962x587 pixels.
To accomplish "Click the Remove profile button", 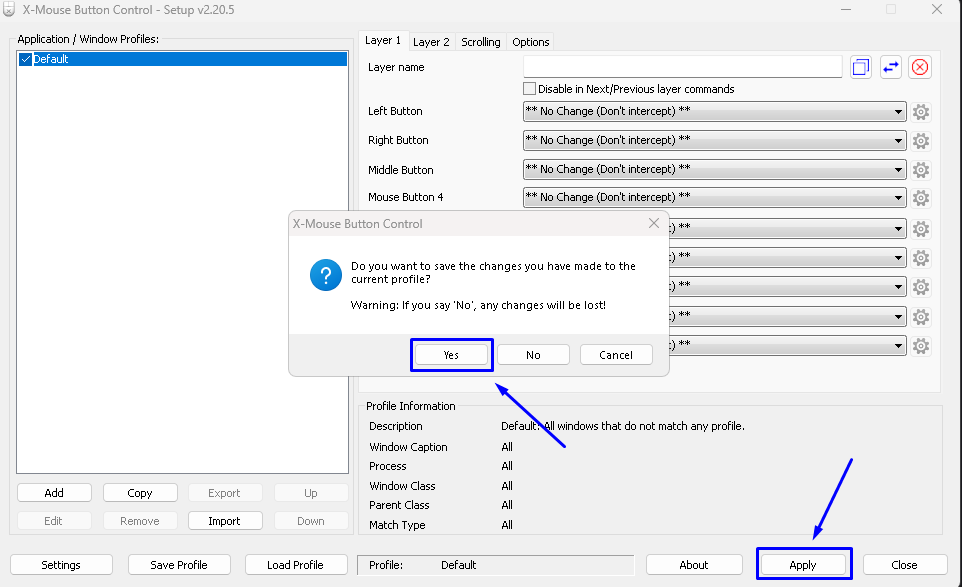I will 140,521.
